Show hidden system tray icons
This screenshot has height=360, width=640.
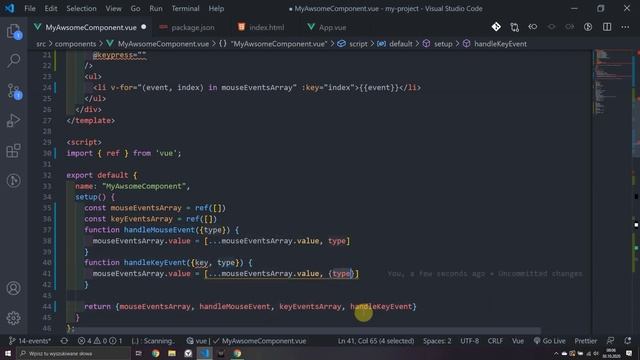point(556,353)
